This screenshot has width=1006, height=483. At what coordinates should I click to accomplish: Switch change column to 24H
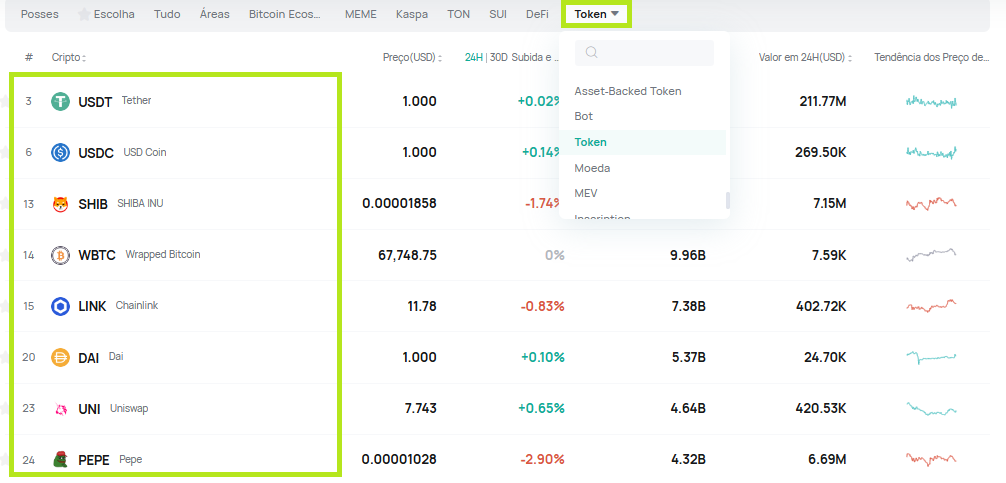pos(473,58)
